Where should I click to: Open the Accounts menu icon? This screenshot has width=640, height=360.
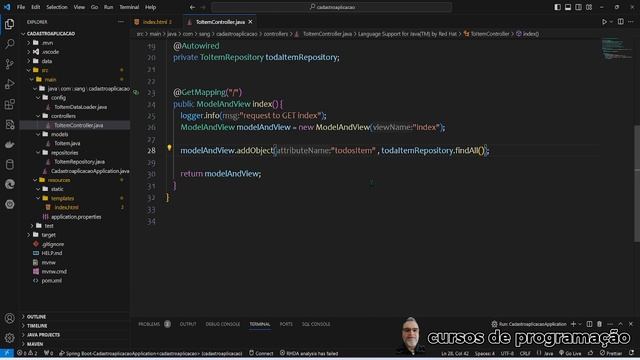point(9,318)
